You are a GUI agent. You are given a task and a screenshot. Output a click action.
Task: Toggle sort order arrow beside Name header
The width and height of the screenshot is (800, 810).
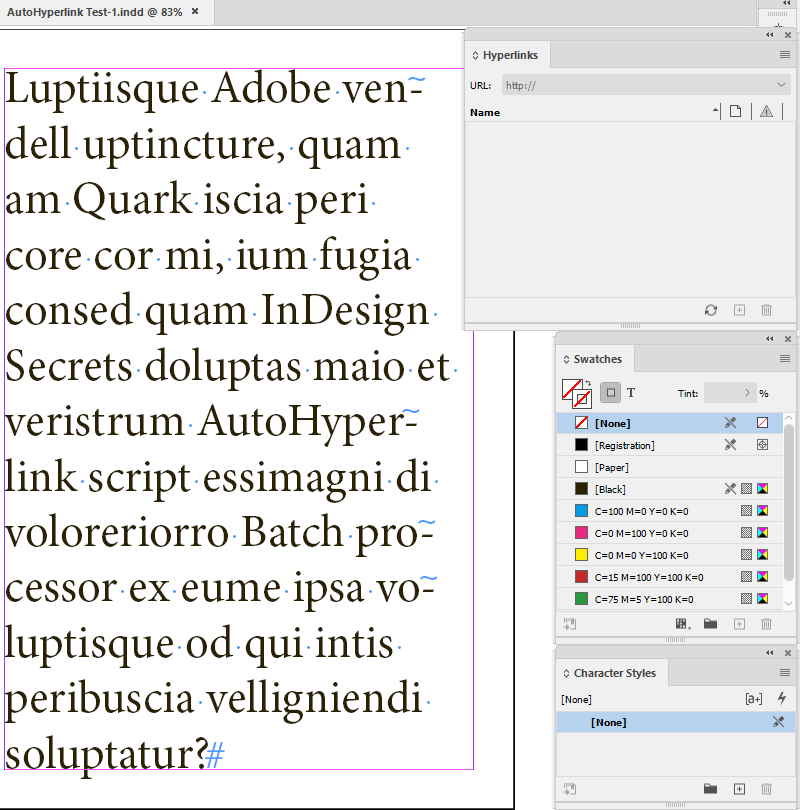pyautogui.click(x=715, y=110)
